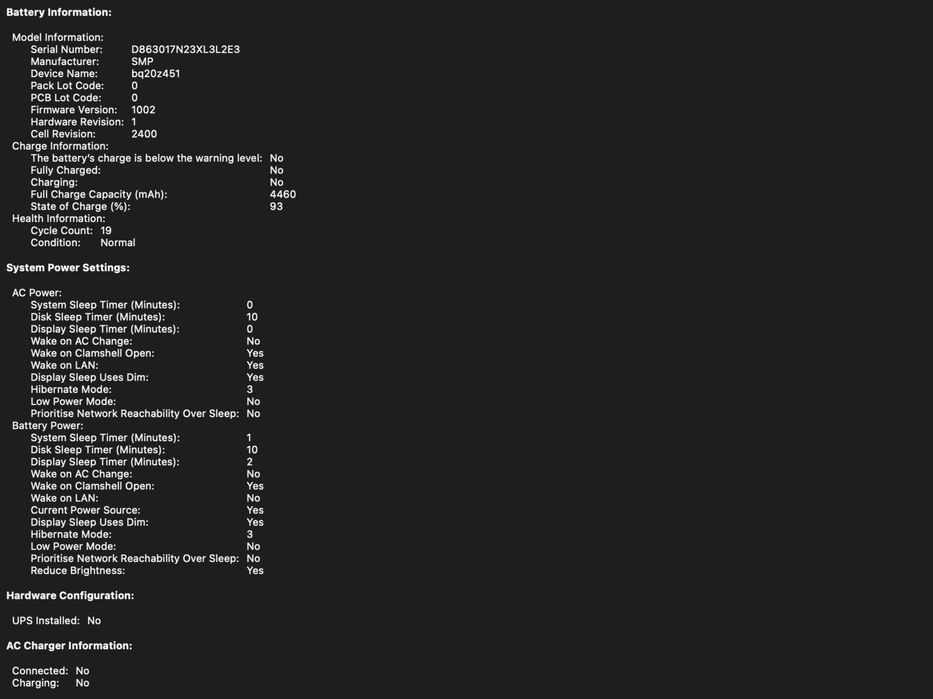Click the Condition value Normal
The height and width of the screenshot is (699, 933).
click(118, 243)
